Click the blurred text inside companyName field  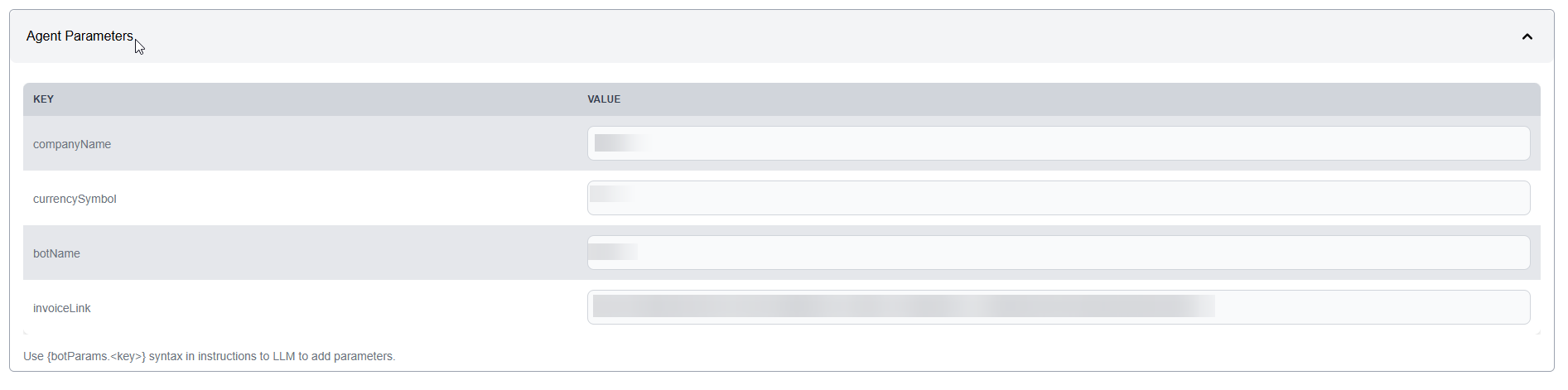tap(620, 142)
